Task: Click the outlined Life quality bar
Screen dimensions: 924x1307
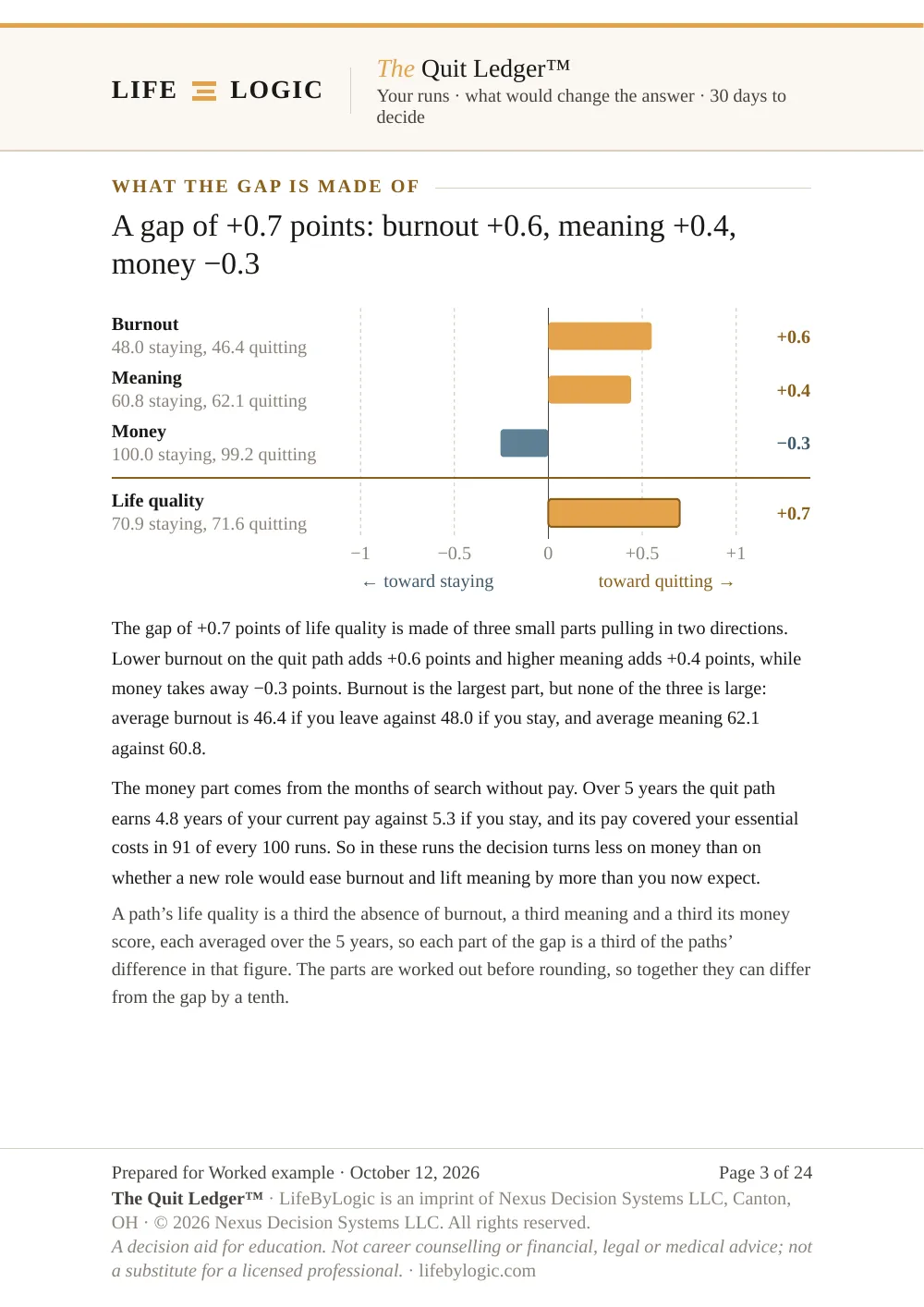Action: coord(614,513)
